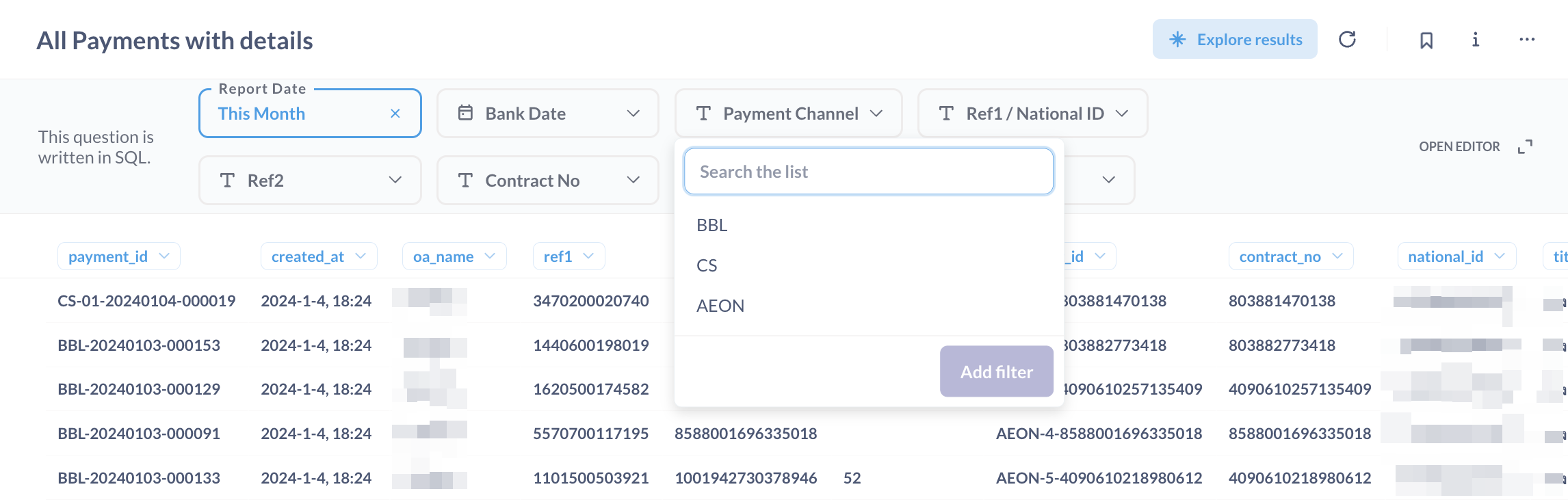Open the national_id column header menu
This screenshot has width=1568, height=502.
[x=1456, y=256]
